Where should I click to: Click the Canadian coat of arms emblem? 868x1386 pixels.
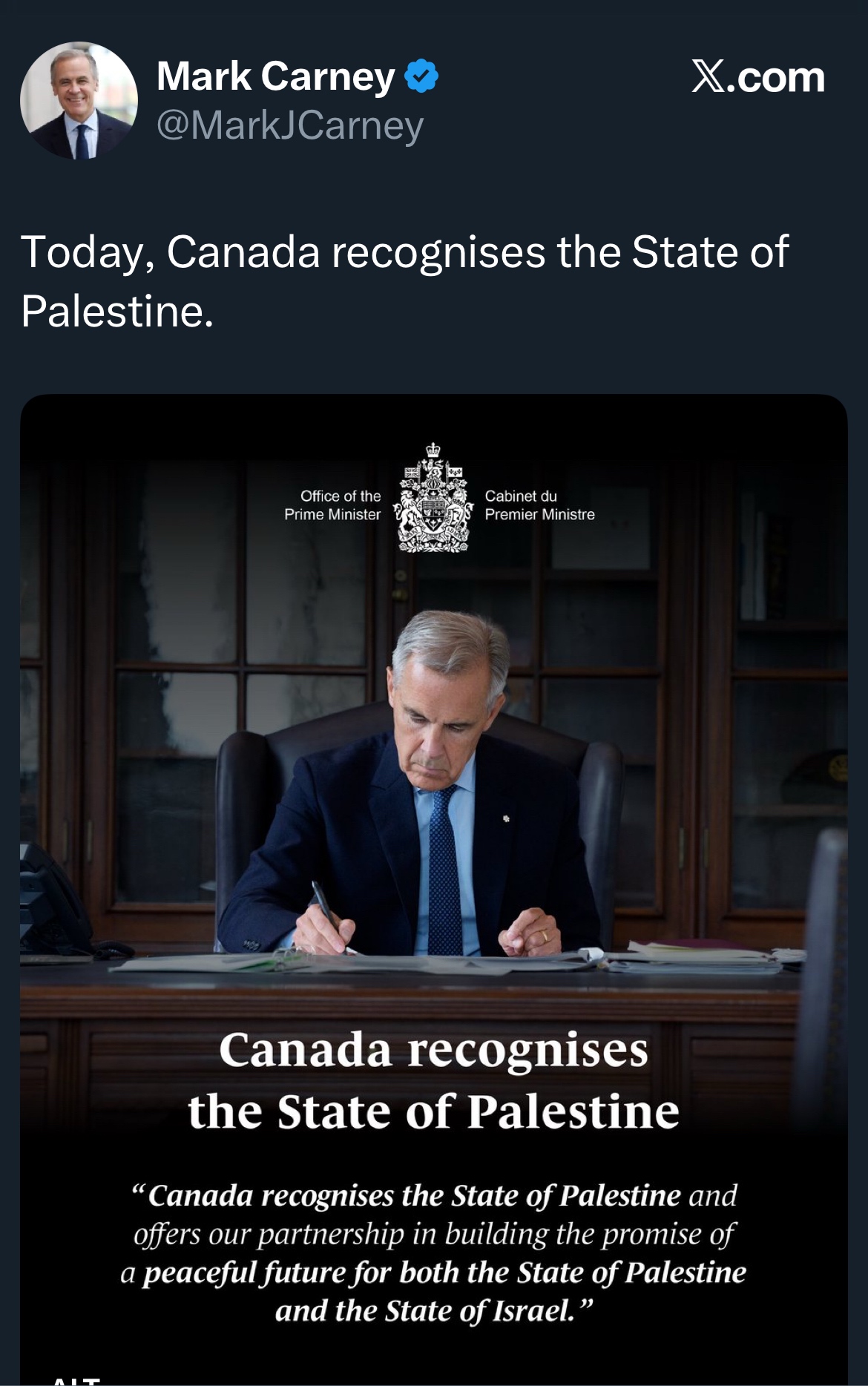(433, 499)
